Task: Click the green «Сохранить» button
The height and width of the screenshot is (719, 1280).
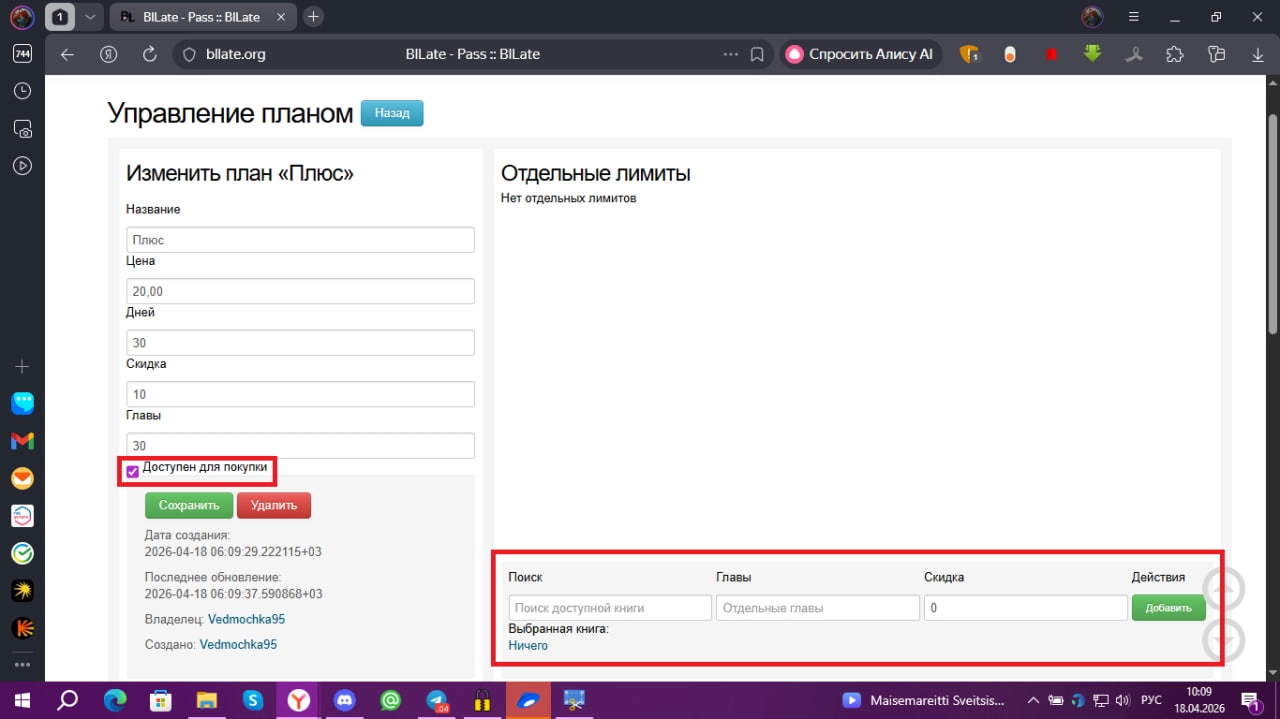Action: [x=189, y=505]
